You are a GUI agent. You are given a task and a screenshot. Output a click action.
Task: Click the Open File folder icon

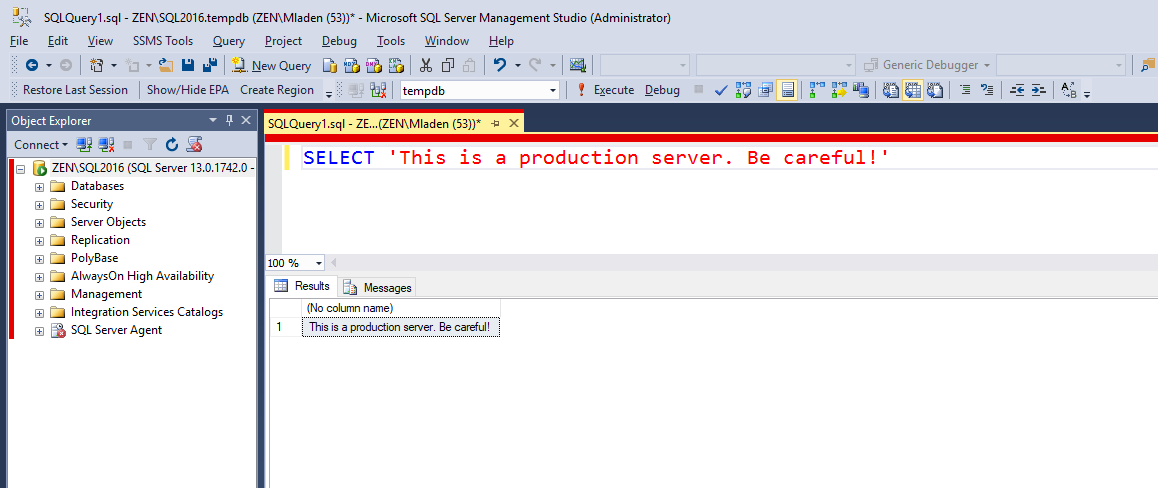click(166, 65)
